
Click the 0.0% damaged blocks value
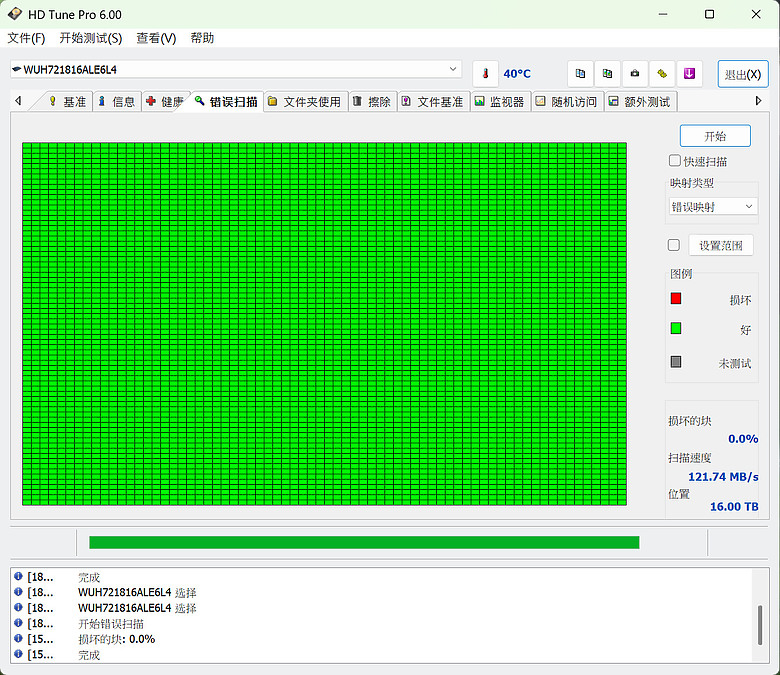coord(743,439)
